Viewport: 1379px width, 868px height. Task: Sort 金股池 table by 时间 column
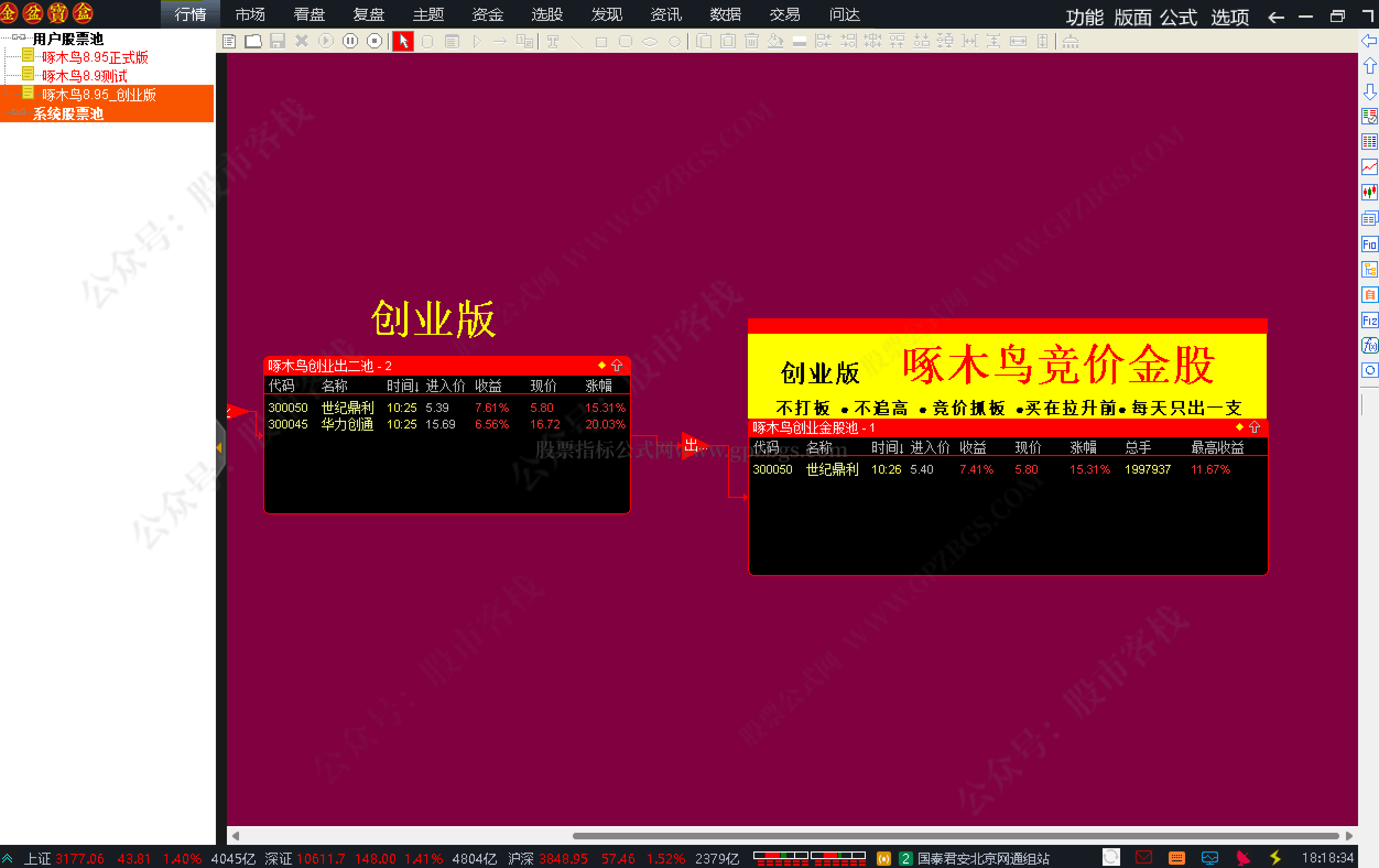(x=888, y=448)
